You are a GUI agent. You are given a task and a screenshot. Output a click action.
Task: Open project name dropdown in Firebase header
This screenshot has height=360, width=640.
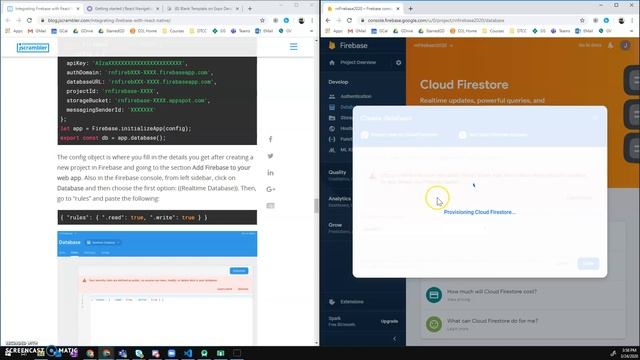click(433, 45)
